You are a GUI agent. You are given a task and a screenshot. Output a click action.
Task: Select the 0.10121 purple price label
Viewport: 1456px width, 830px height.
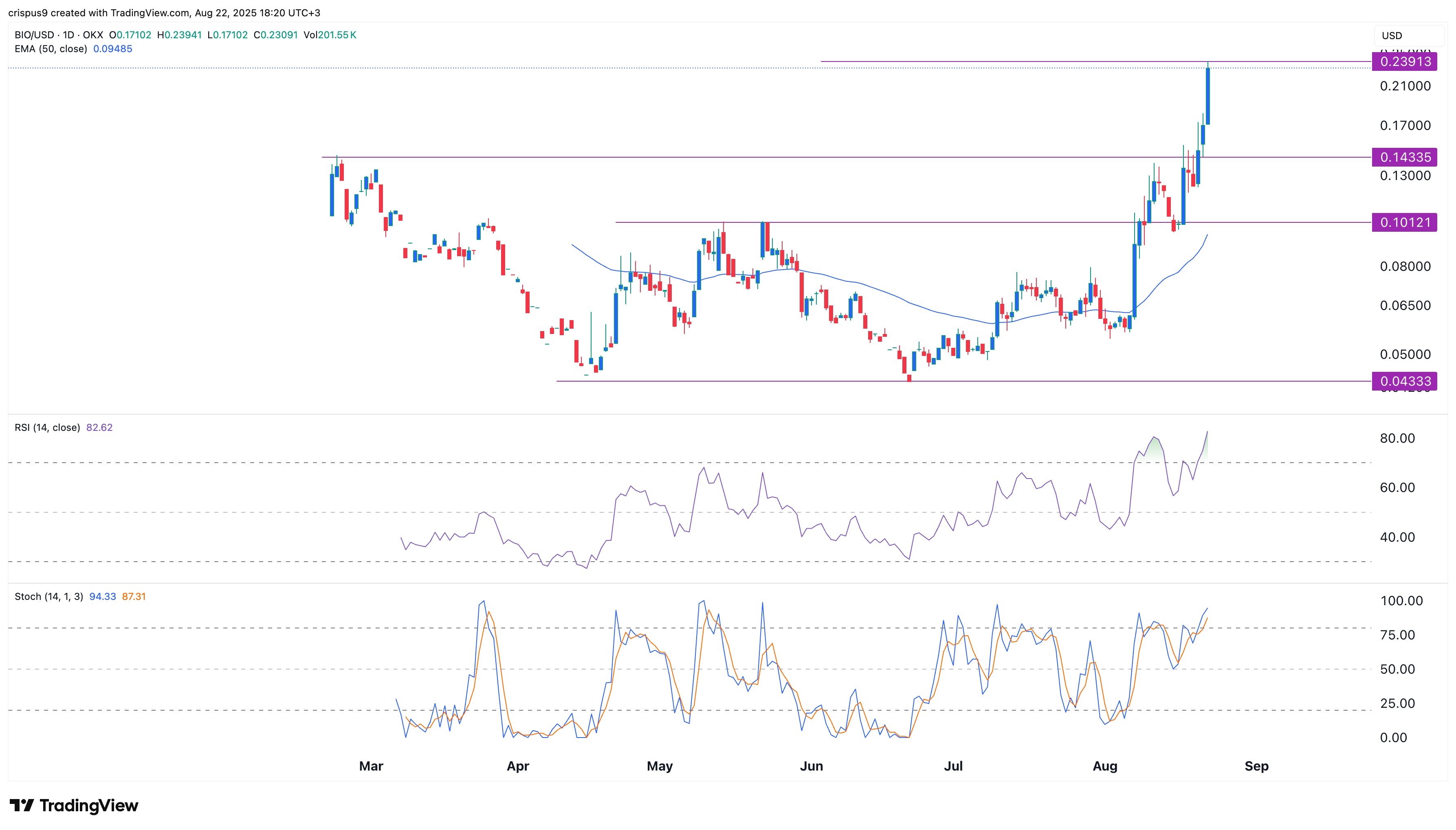1404,222
